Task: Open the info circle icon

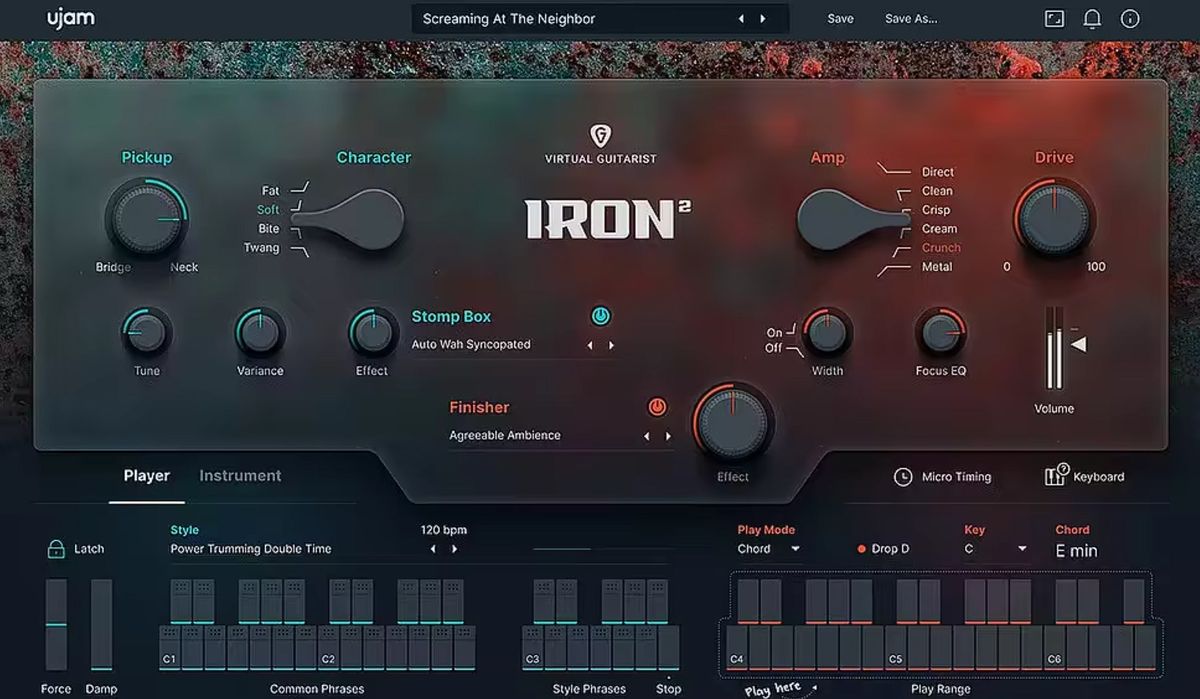Action: click(x=1129, y=18)
